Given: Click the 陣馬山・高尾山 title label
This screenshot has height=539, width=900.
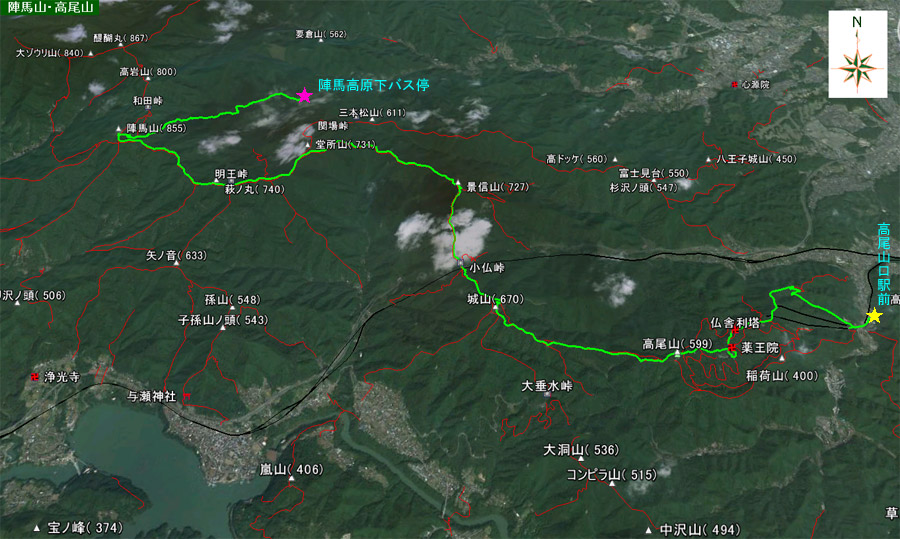Looking at the screenshot, I should coord(50,7).
